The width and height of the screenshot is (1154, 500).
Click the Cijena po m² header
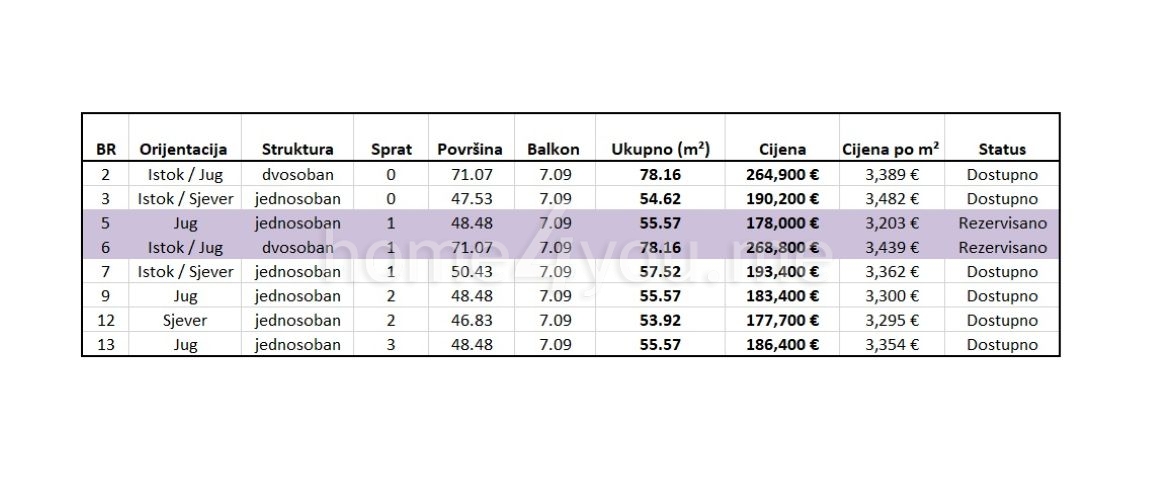pos(891,149)
